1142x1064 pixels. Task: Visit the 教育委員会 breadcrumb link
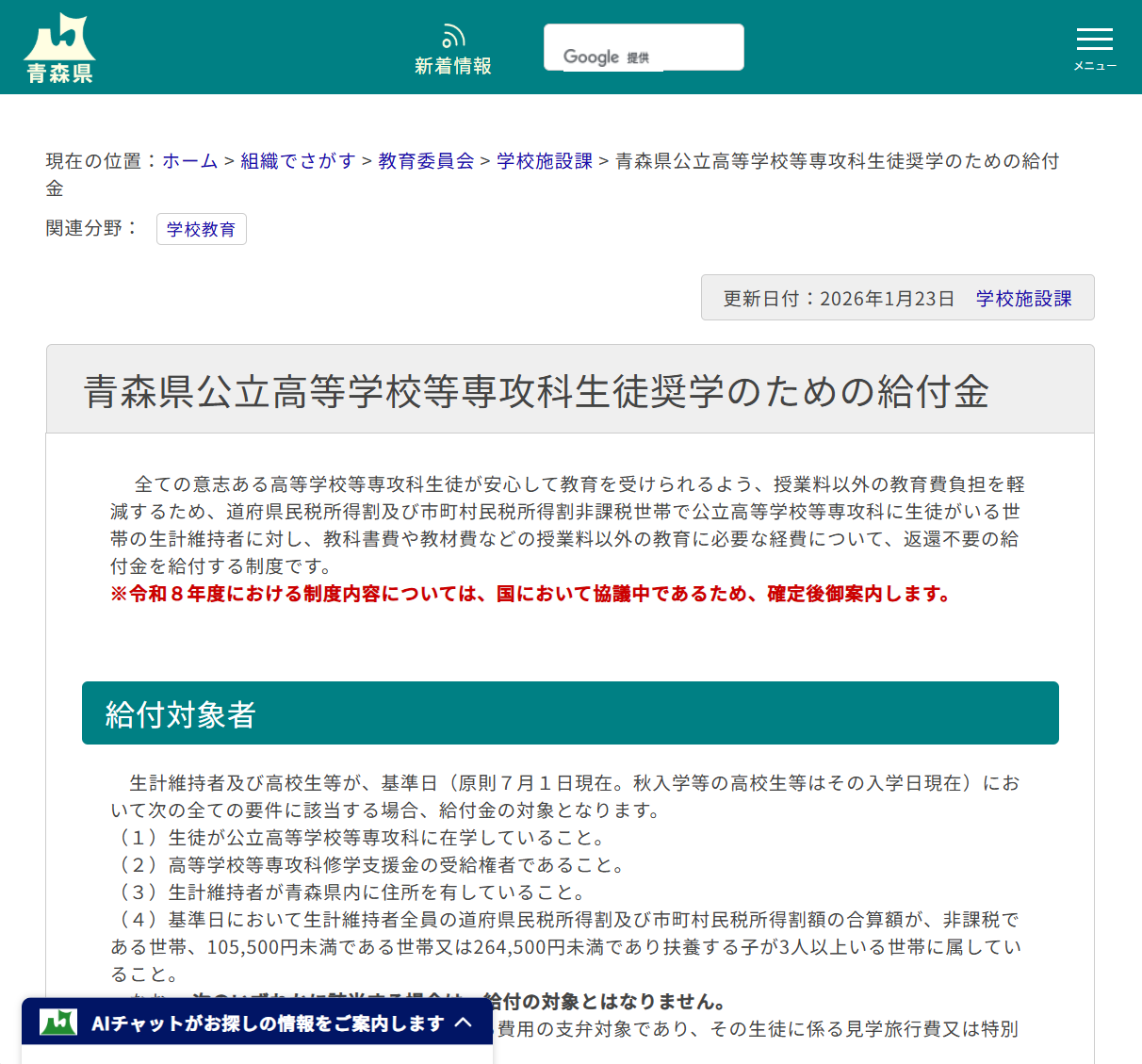tap(425, 161)
